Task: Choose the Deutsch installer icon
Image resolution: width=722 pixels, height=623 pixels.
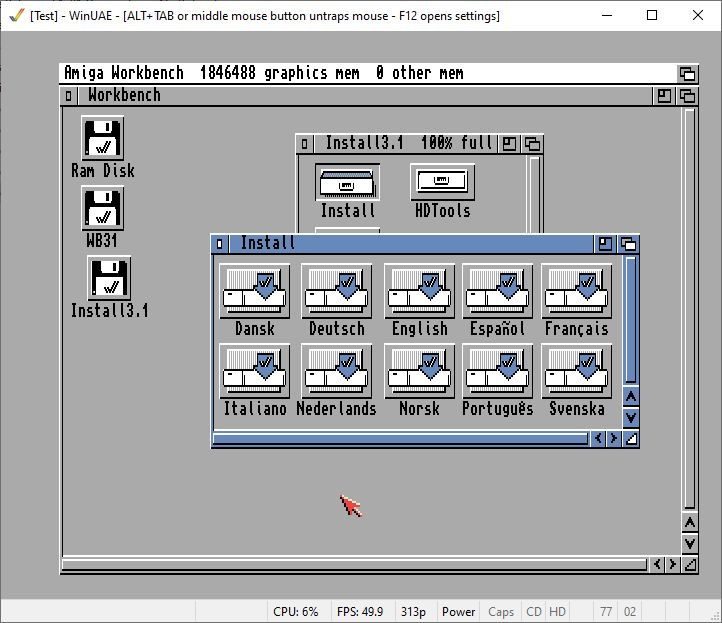Action: (337, 291)
